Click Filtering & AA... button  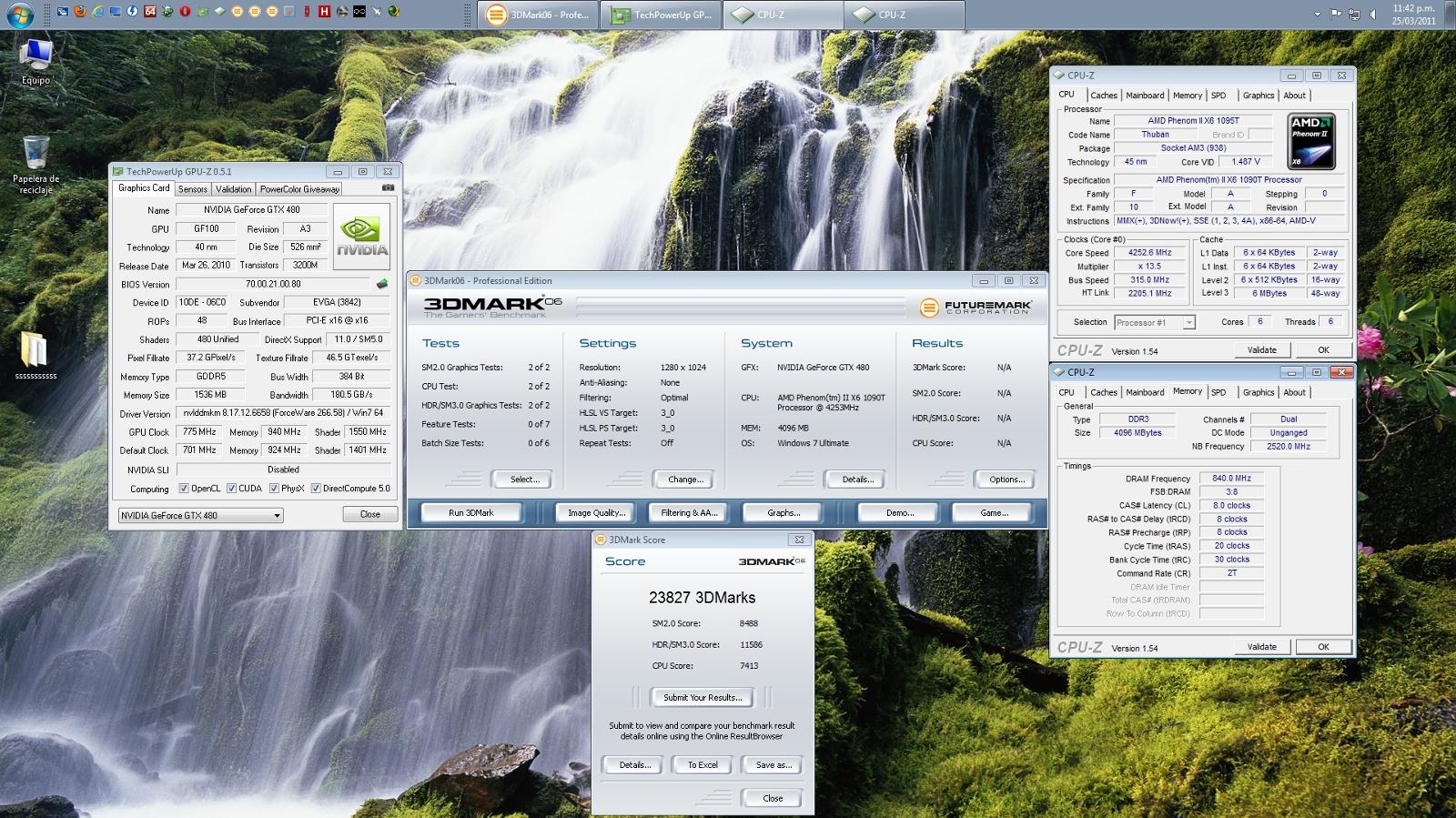[x=689, y=513]
